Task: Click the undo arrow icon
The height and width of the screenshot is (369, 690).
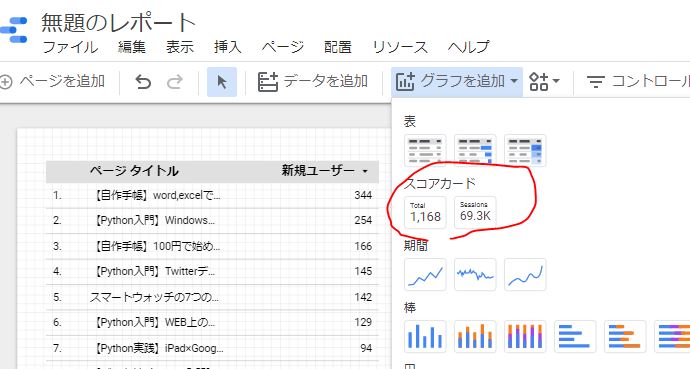Action: 143,82
